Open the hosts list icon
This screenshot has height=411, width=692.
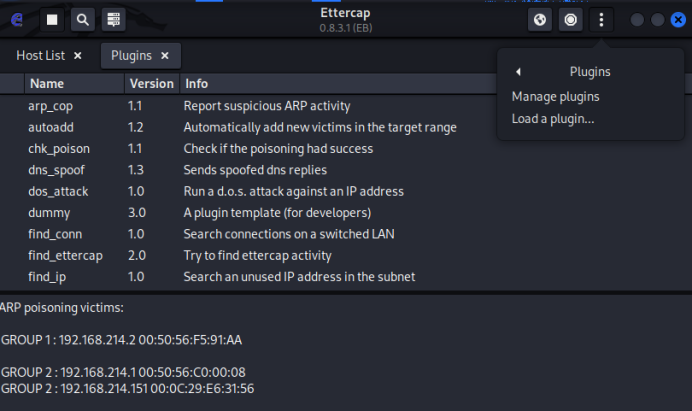(113, 19)
